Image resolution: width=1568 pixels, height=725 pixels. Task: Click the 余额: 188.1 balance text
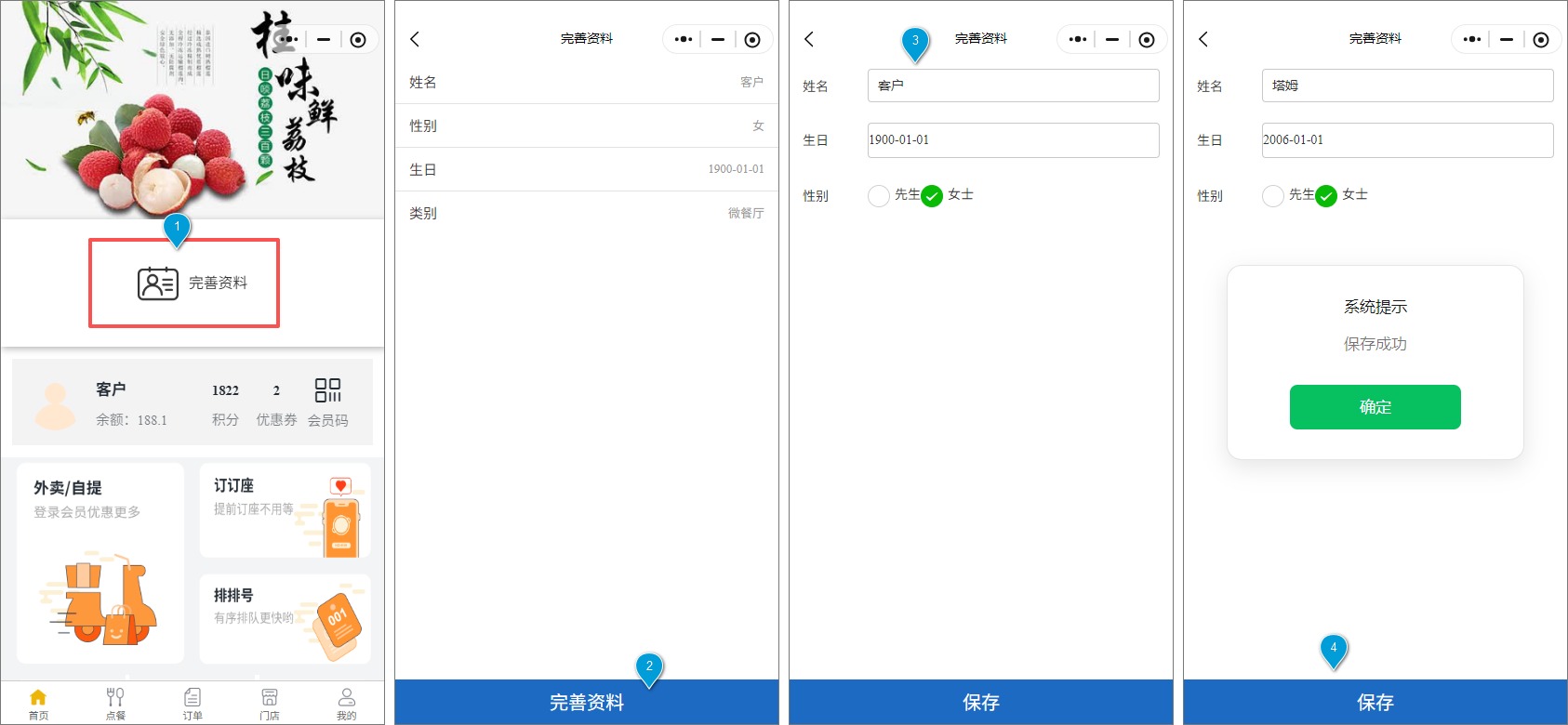coord(132,420)
